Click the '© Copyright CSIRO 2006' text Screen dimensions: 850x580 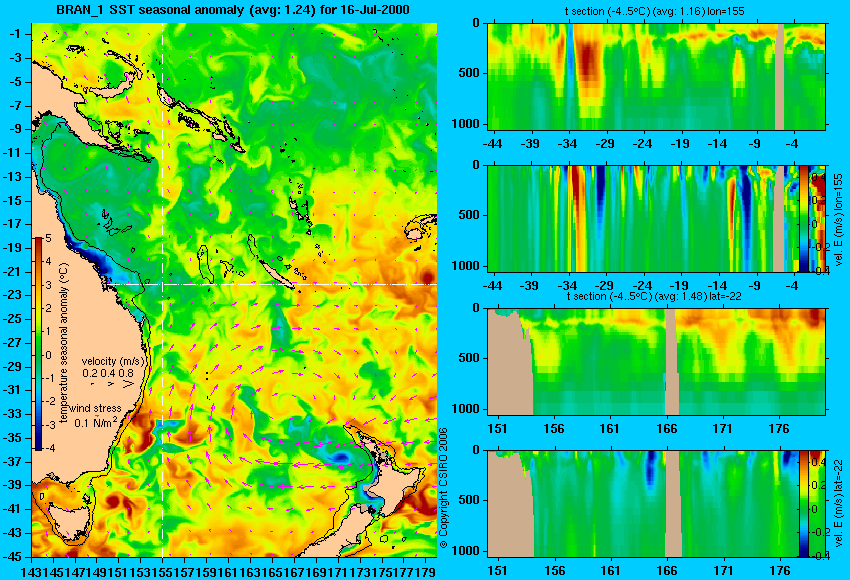pos(443,487)
